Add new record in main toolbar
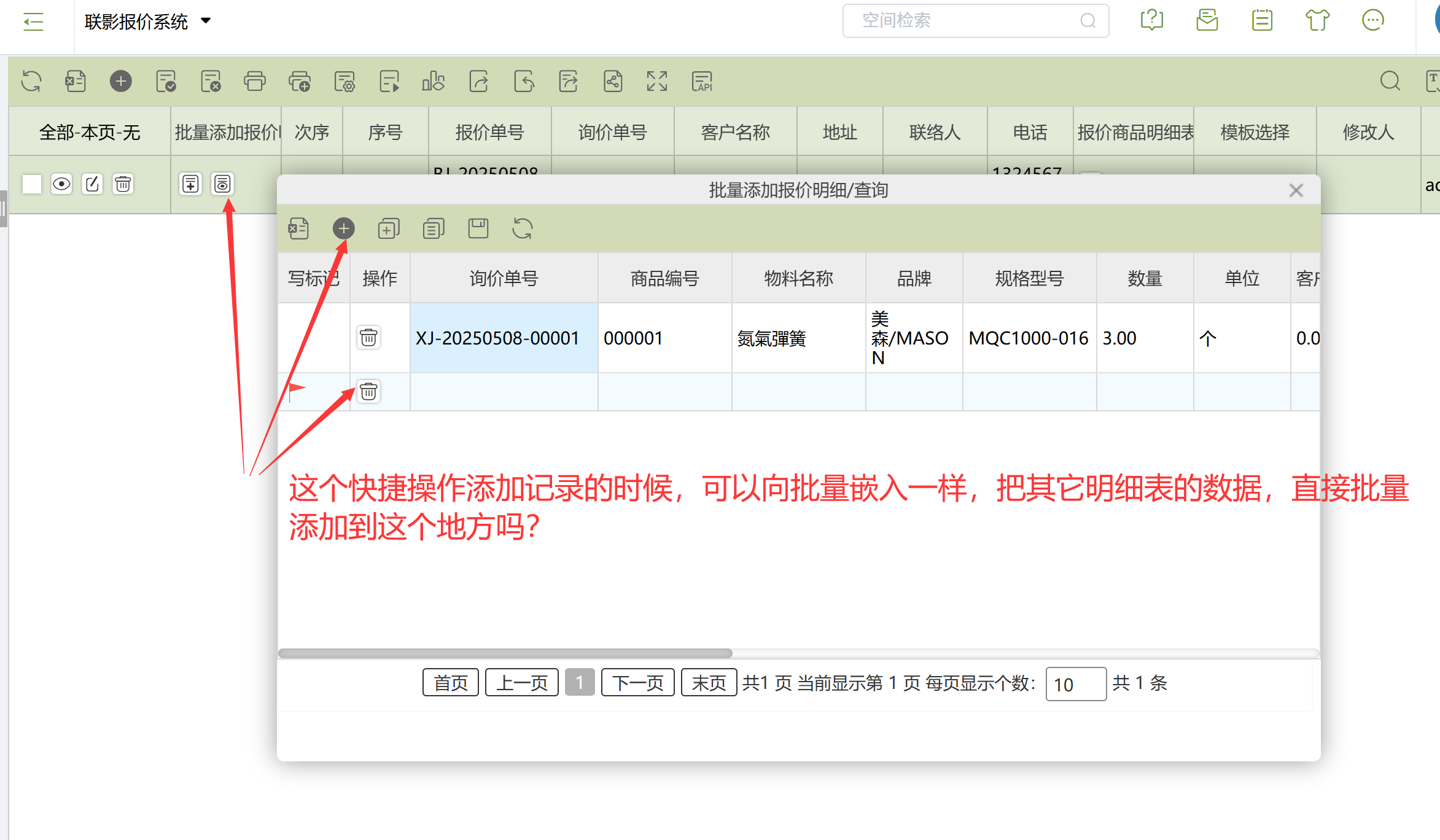Image resolution: width=1440 pixels, height=840 pixels. [121, 81]
